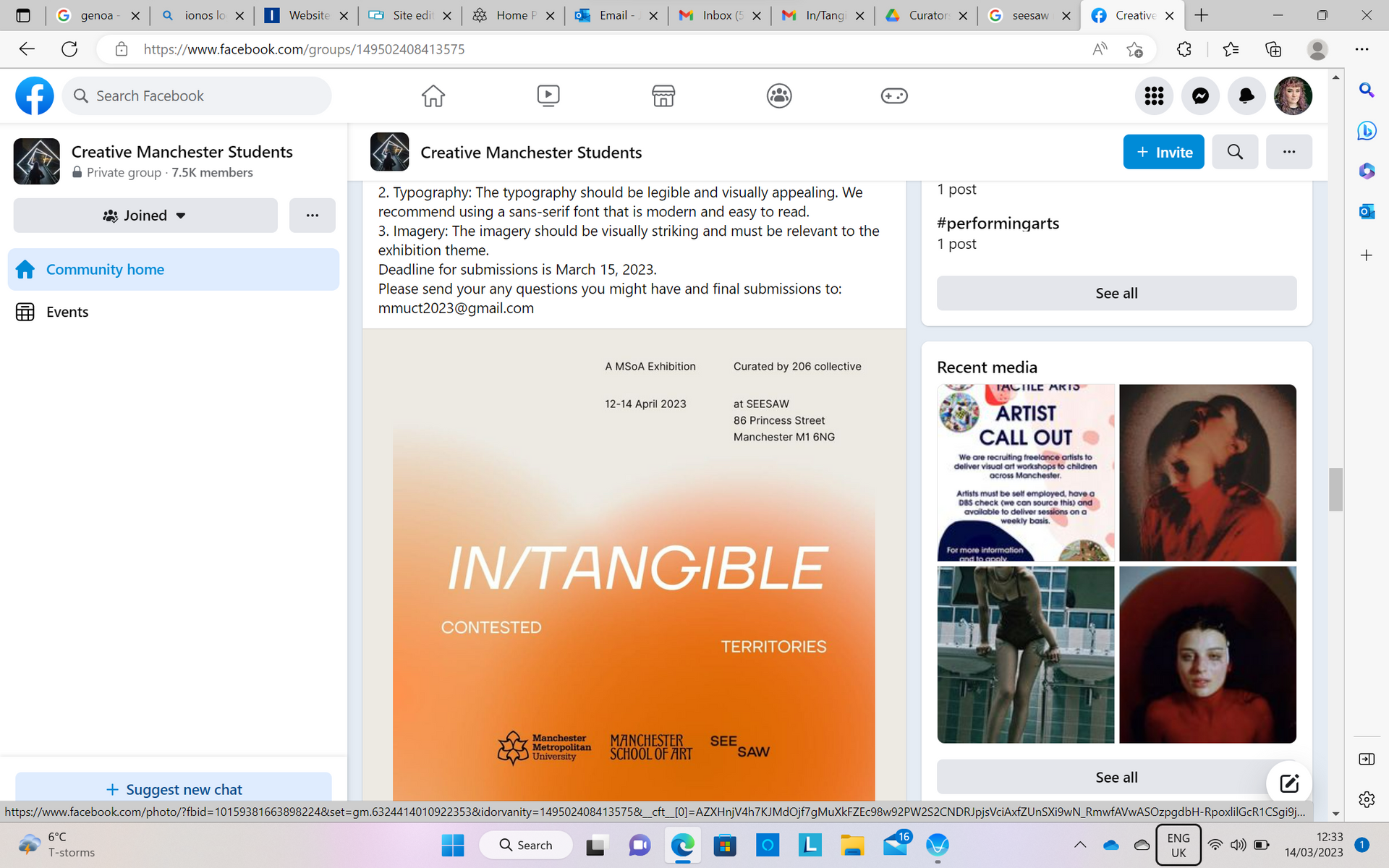Search within group using magnifier button

[1235, 152]
